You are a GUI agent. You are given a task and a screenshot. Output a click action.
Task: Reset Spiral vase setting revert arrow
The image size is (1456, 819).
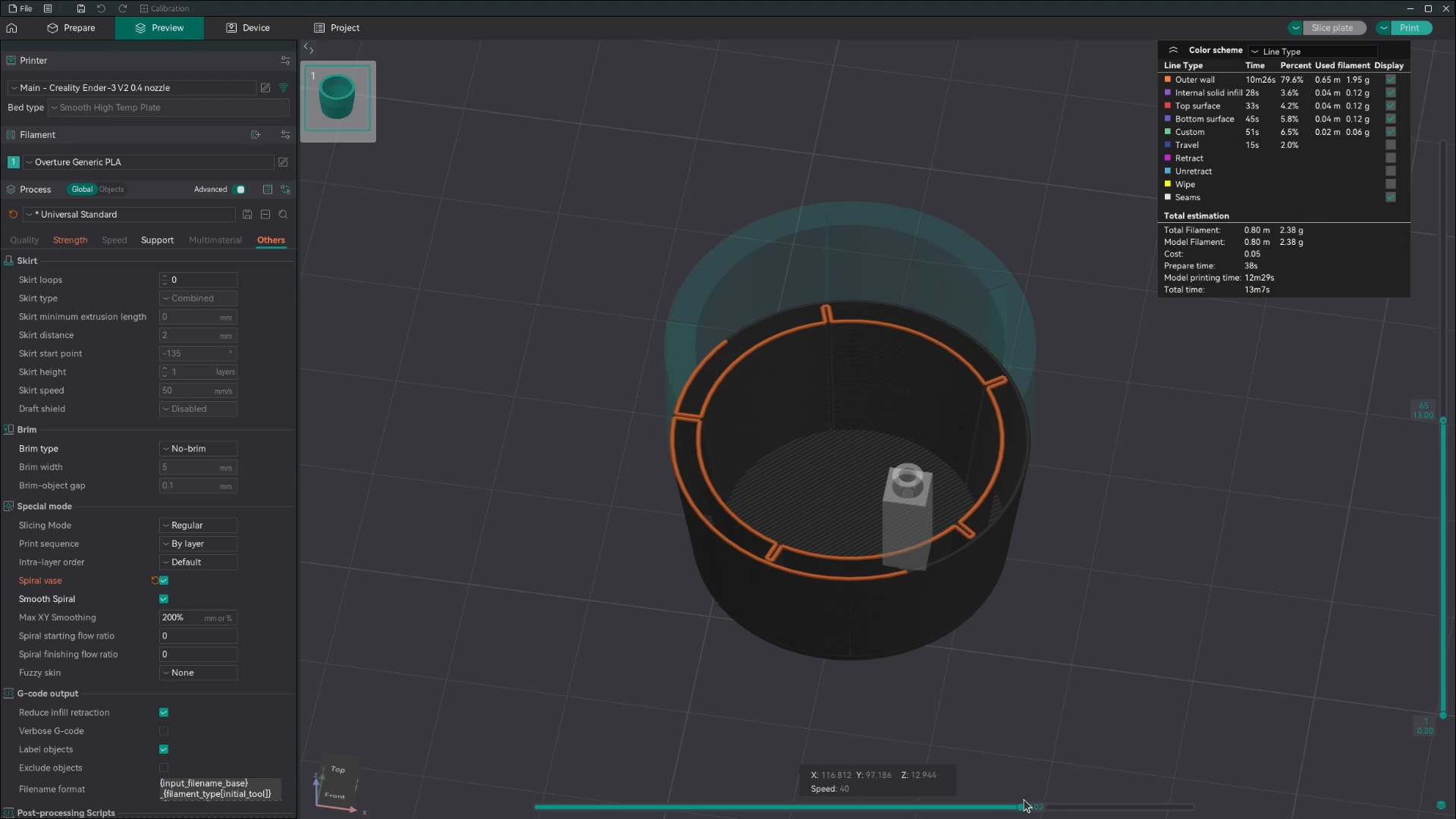coord(155,581)
